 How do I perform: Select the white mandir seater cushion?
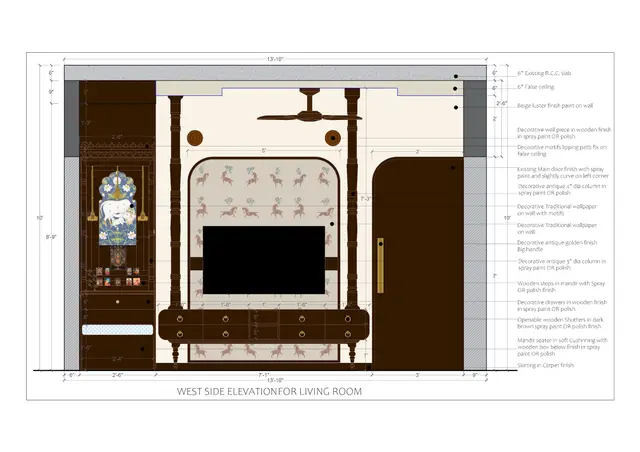pyautogui.click(x=118, y=330)
